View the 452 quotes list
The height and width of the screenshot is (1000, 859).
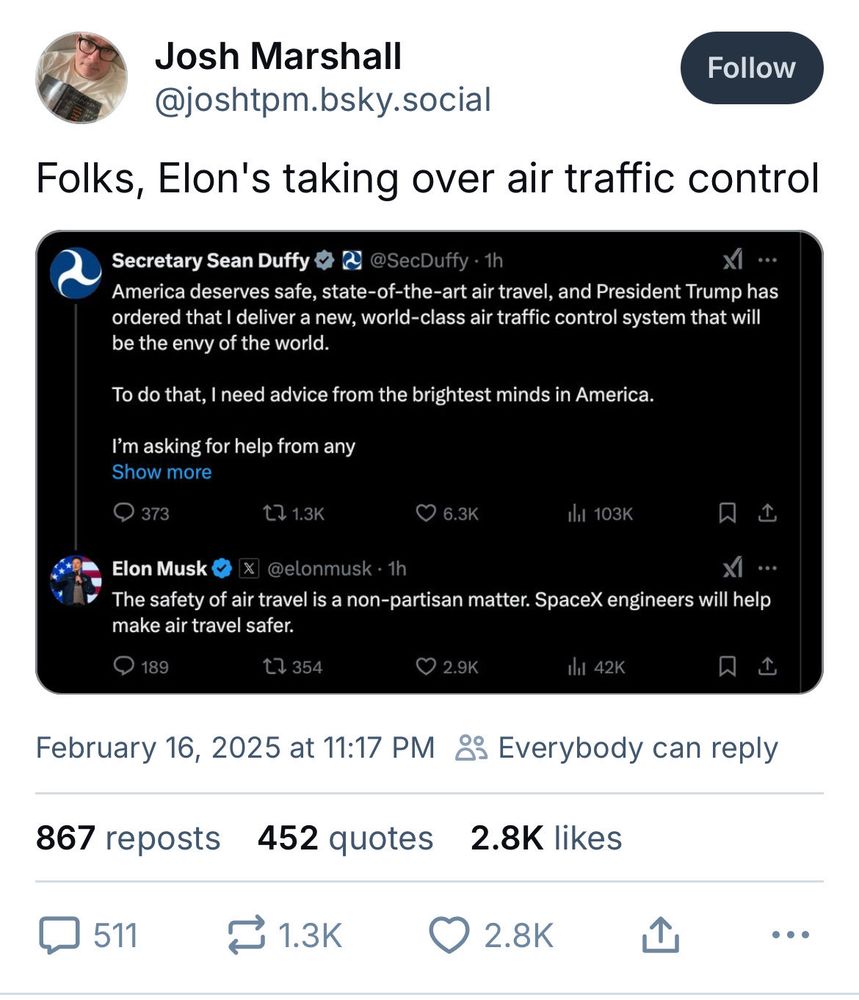tap(345, 838)
